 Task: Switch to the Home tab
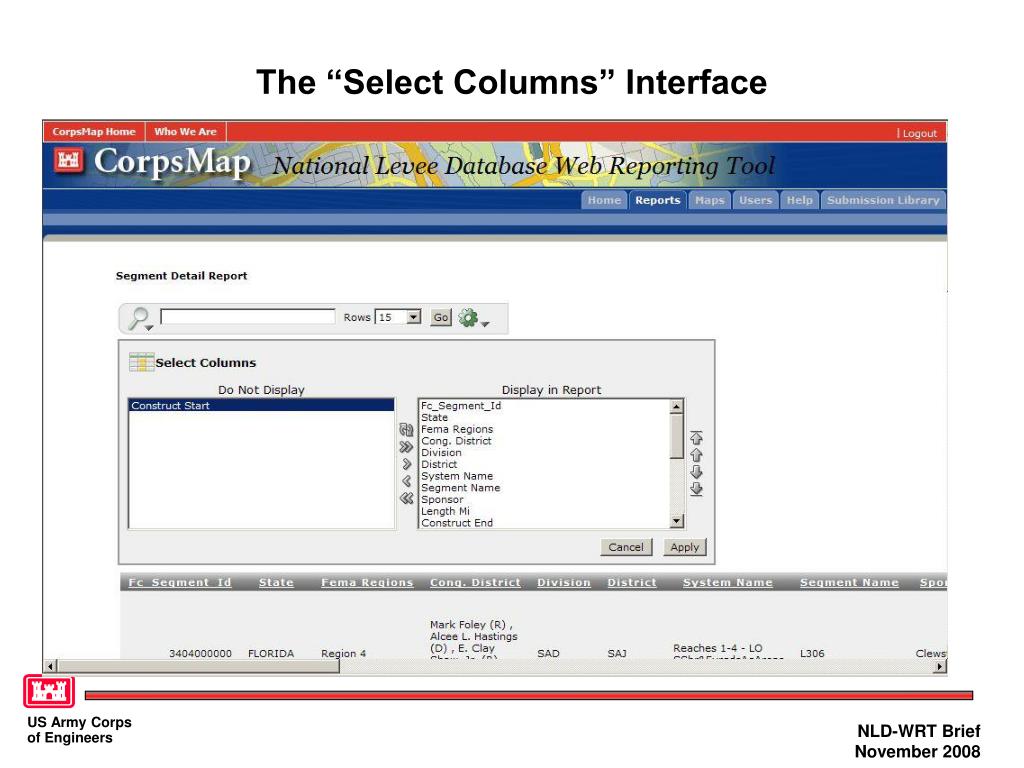coord(604,200)
